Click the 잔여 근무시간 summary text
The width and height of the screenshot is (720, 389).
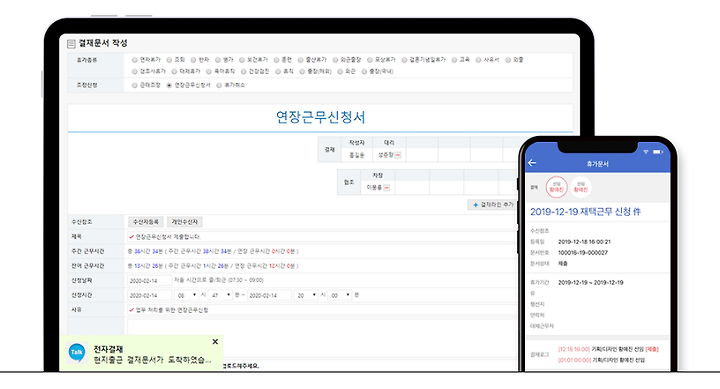(x=213, y=266)
